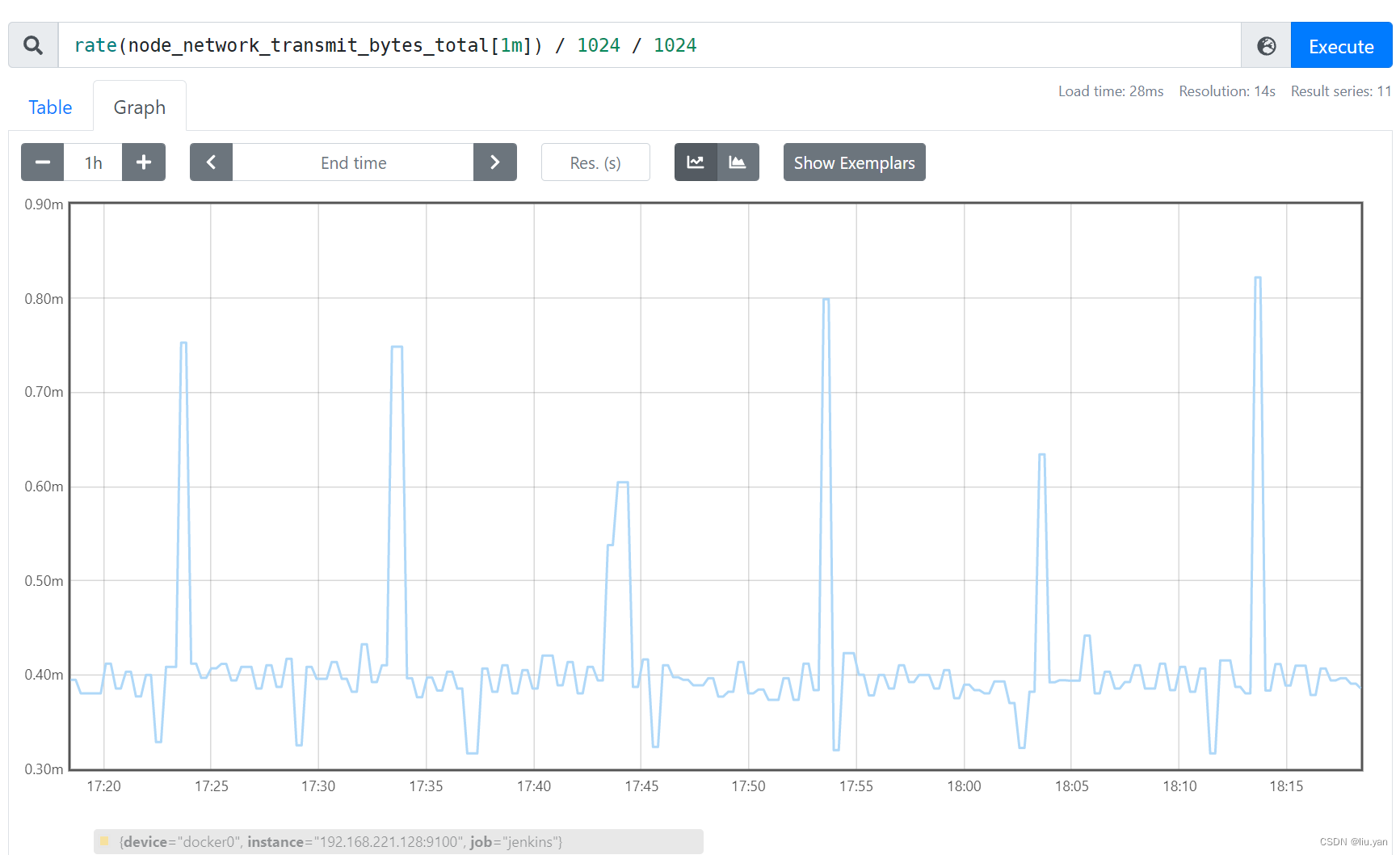1400x855 pixels.
Task: Open the metrics explorer globe icon
Action: point(1266,45)
